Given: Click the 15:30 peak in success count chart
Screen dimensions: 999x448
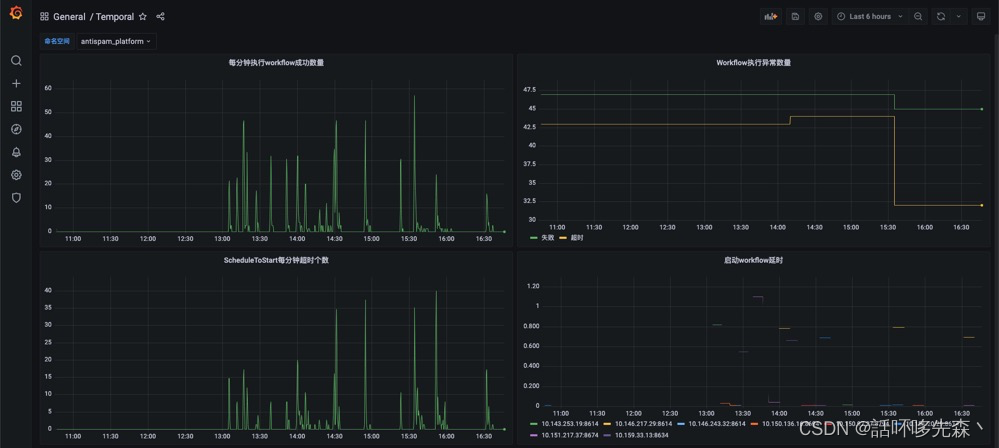Looking at the screenshot, I should [x=414, y=97].
